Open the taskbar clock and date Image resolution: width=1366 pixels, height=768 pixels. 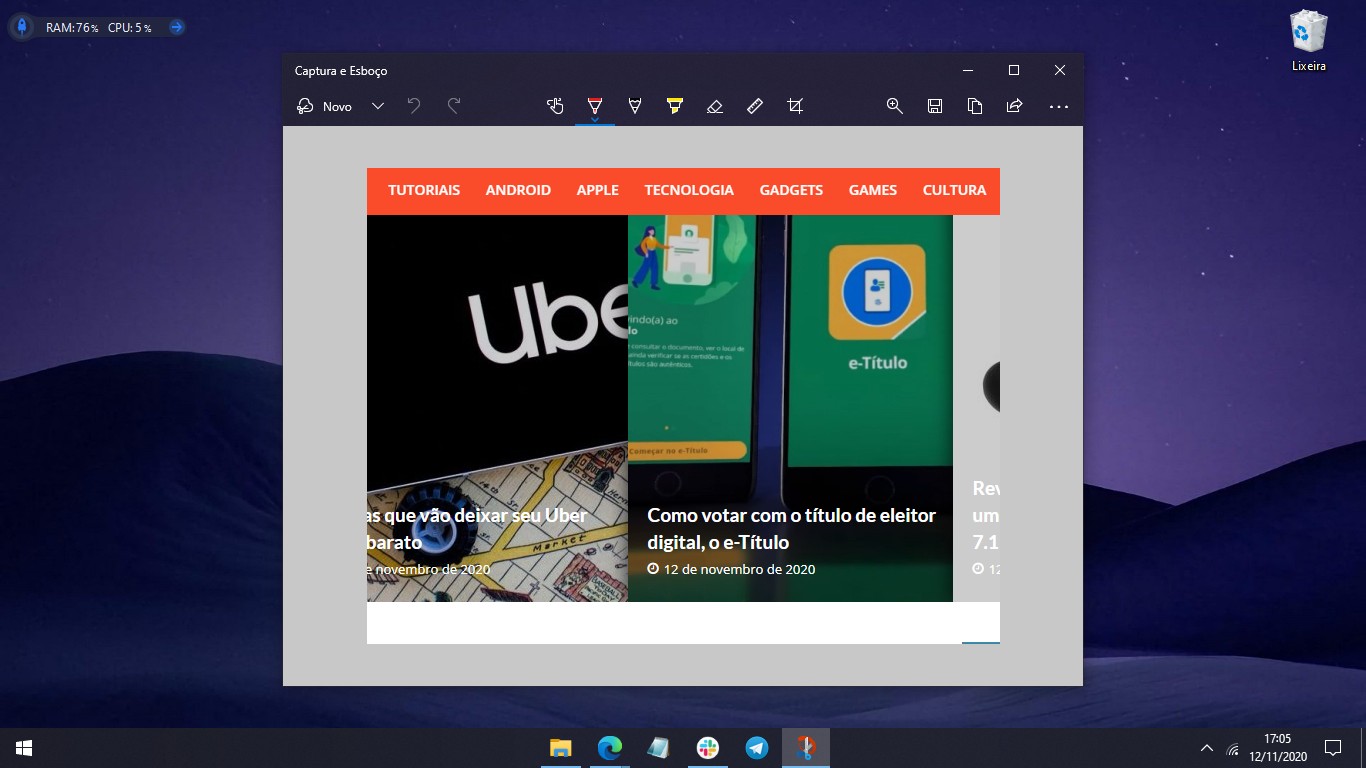coord(1277,748)
